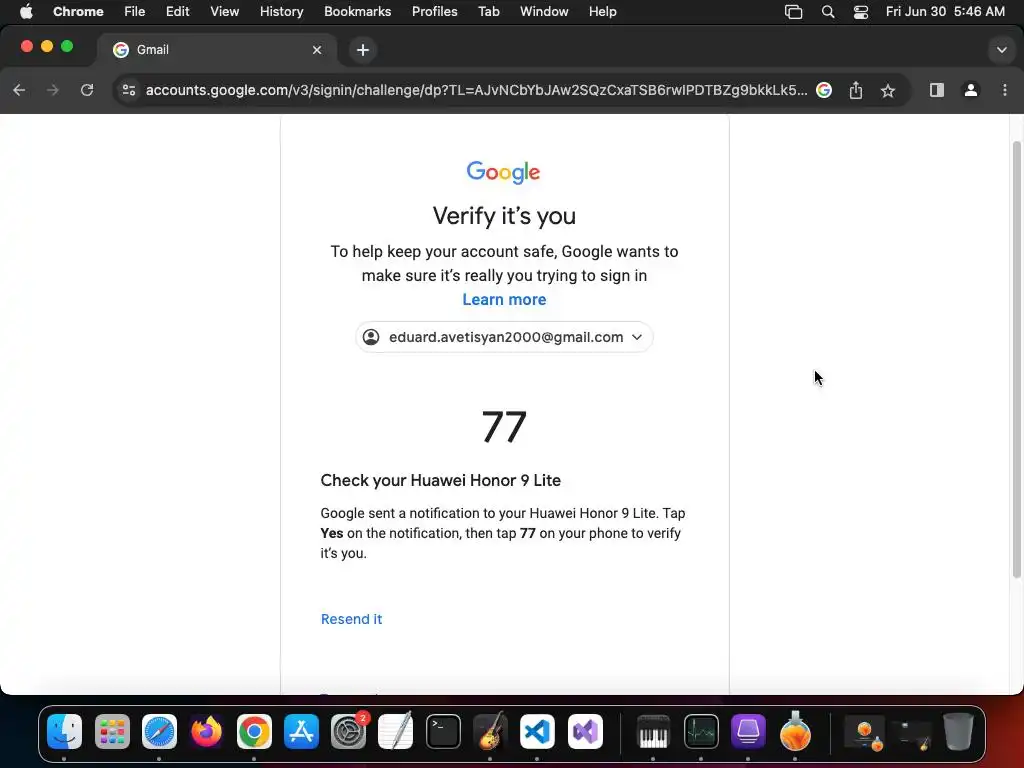Open the Window menu
Screen dimensions: 1024x768
point(544,12)
